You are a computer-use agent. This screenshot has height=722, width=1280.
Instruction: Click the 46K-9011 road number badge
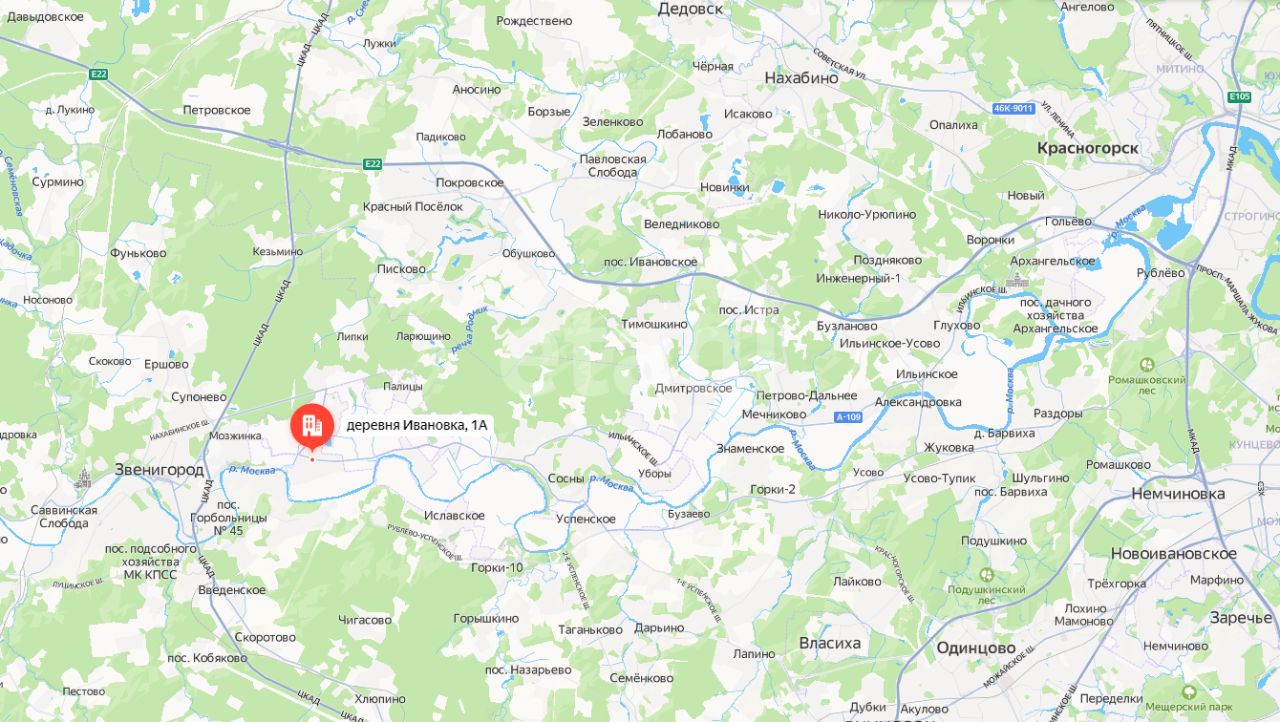point(1011,108)
